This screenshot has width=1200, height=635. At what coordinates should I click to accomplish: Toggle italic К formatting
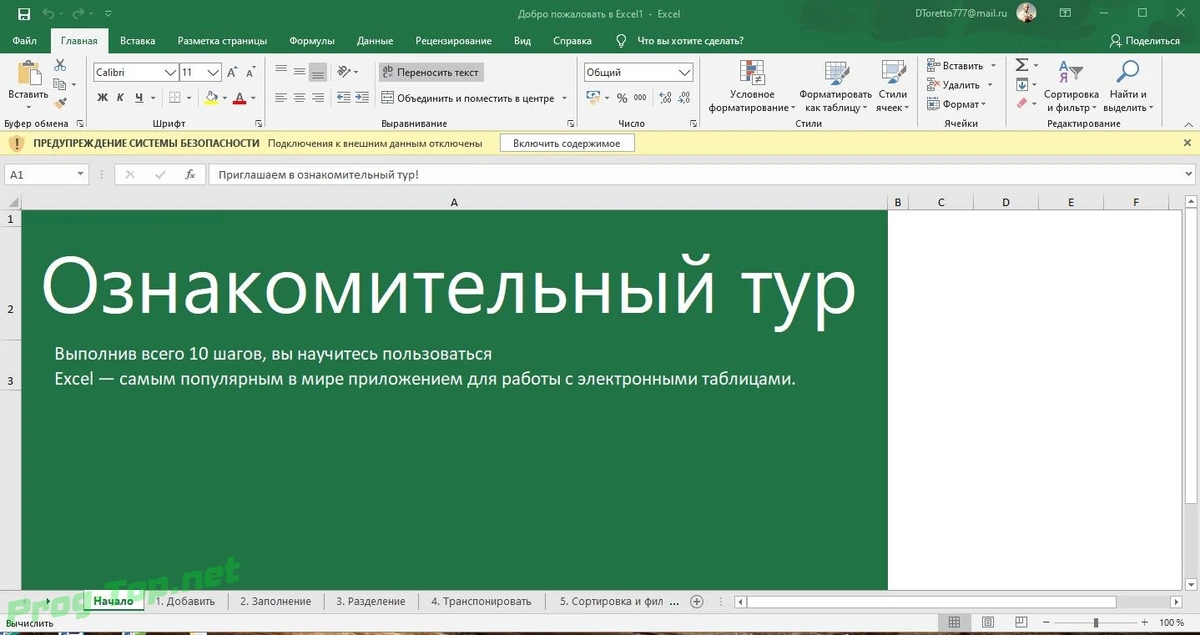click(x=120, y=98)
